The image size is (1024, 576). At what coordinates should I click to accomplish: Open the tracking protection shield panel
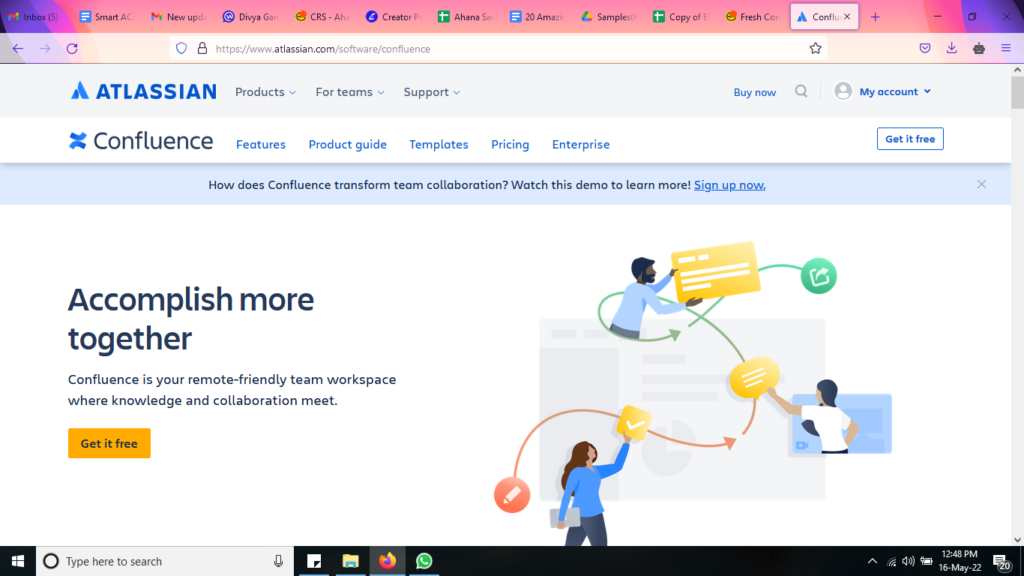click(182, 48)
